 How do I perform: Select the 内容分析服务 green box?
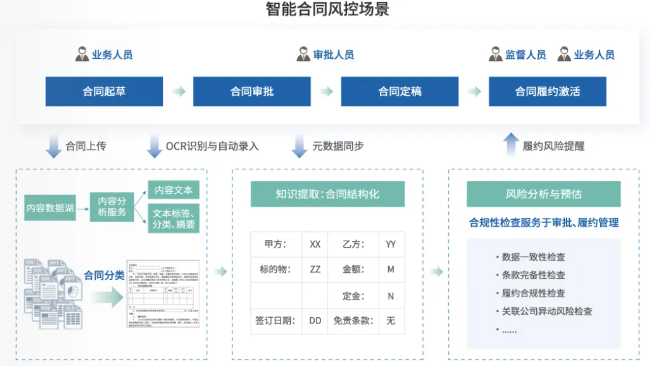click(x=112, y=207)
